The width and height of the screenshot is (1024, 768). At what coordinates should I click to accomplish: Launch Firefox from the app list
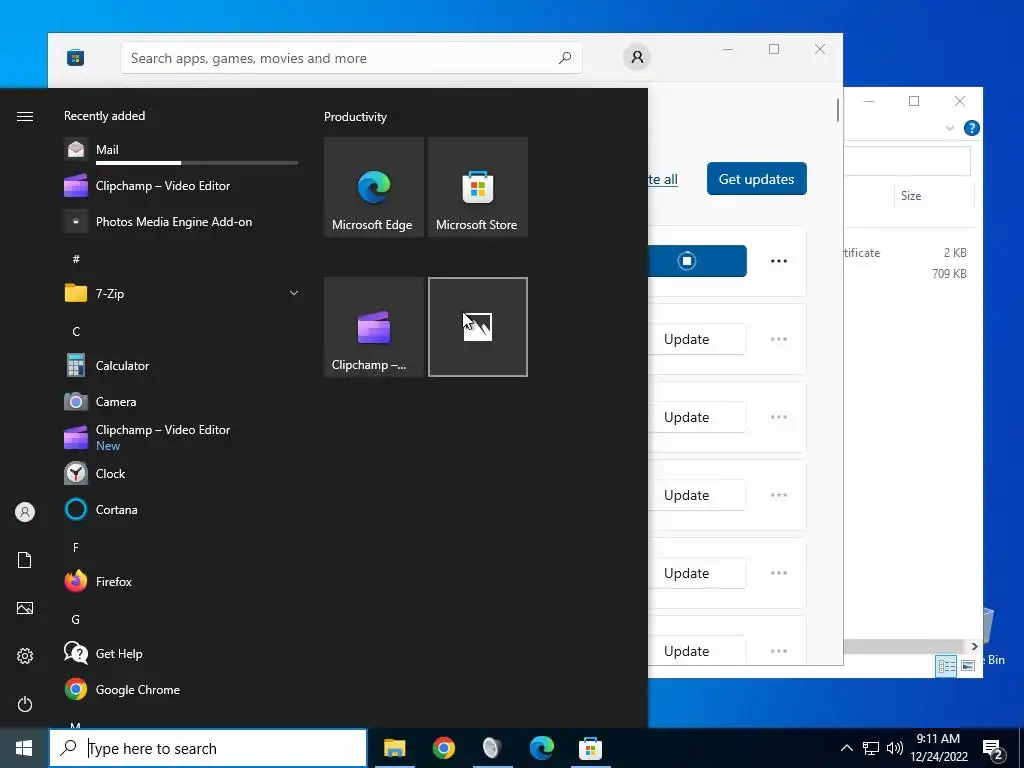[x=181, y=581]
